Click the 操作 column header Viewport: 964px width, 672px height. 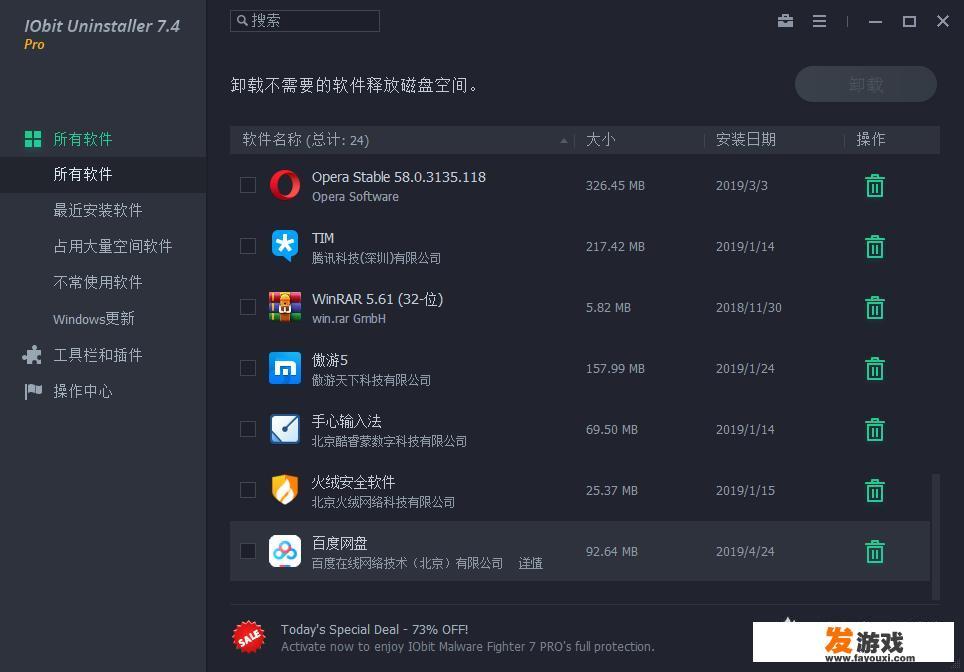(x=871, y=140)
